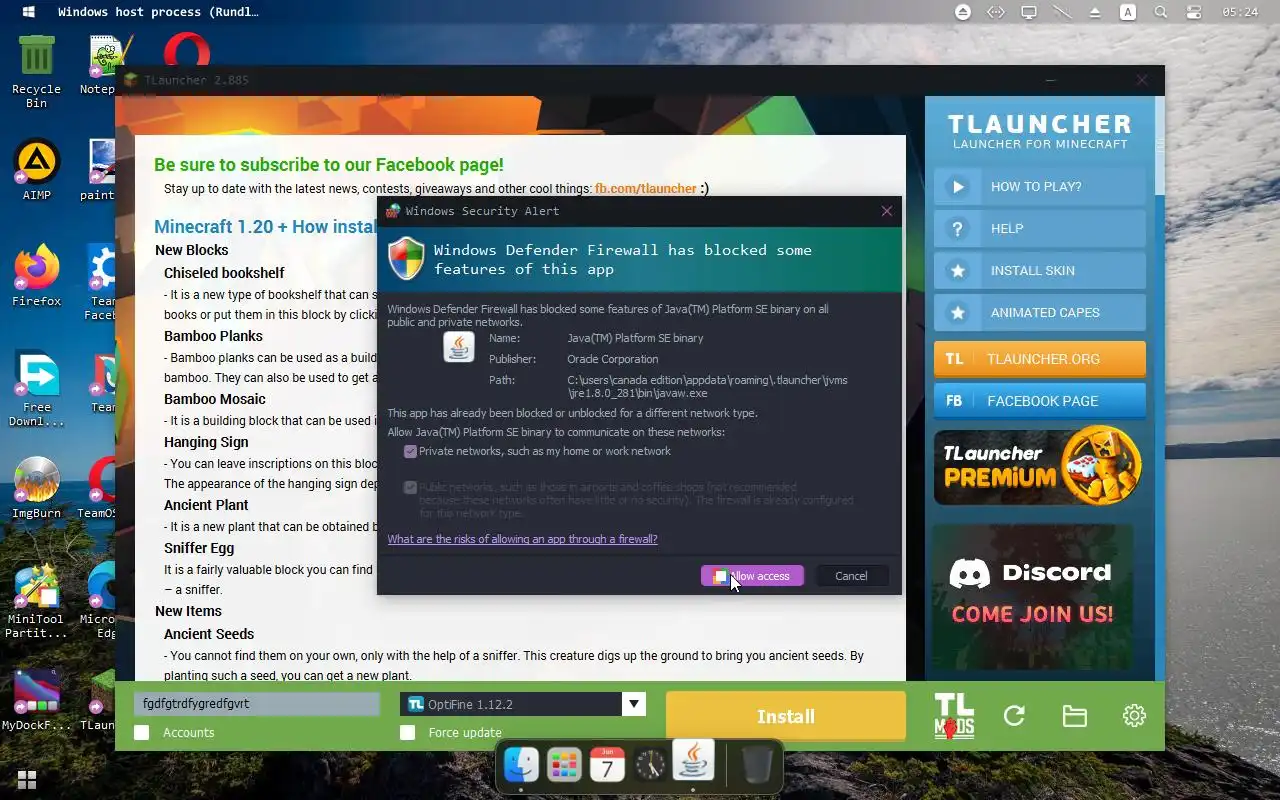Open the TL Mods icon
Image resolution: width=1280 pixels, height=800 pixels.
point(954,716)
